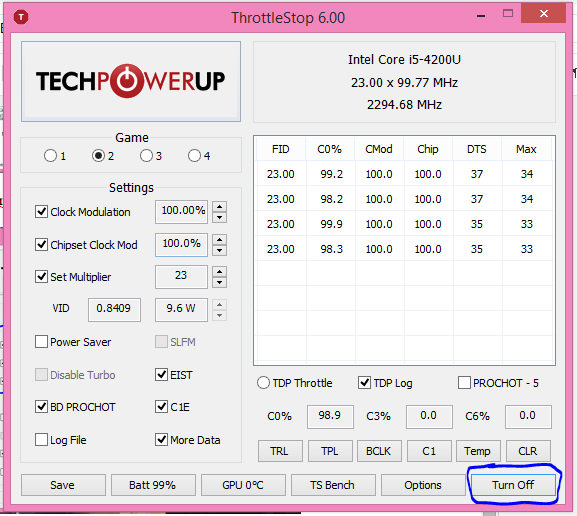
Task: Click the C0% cell showing 99.2
Action: 331,174
